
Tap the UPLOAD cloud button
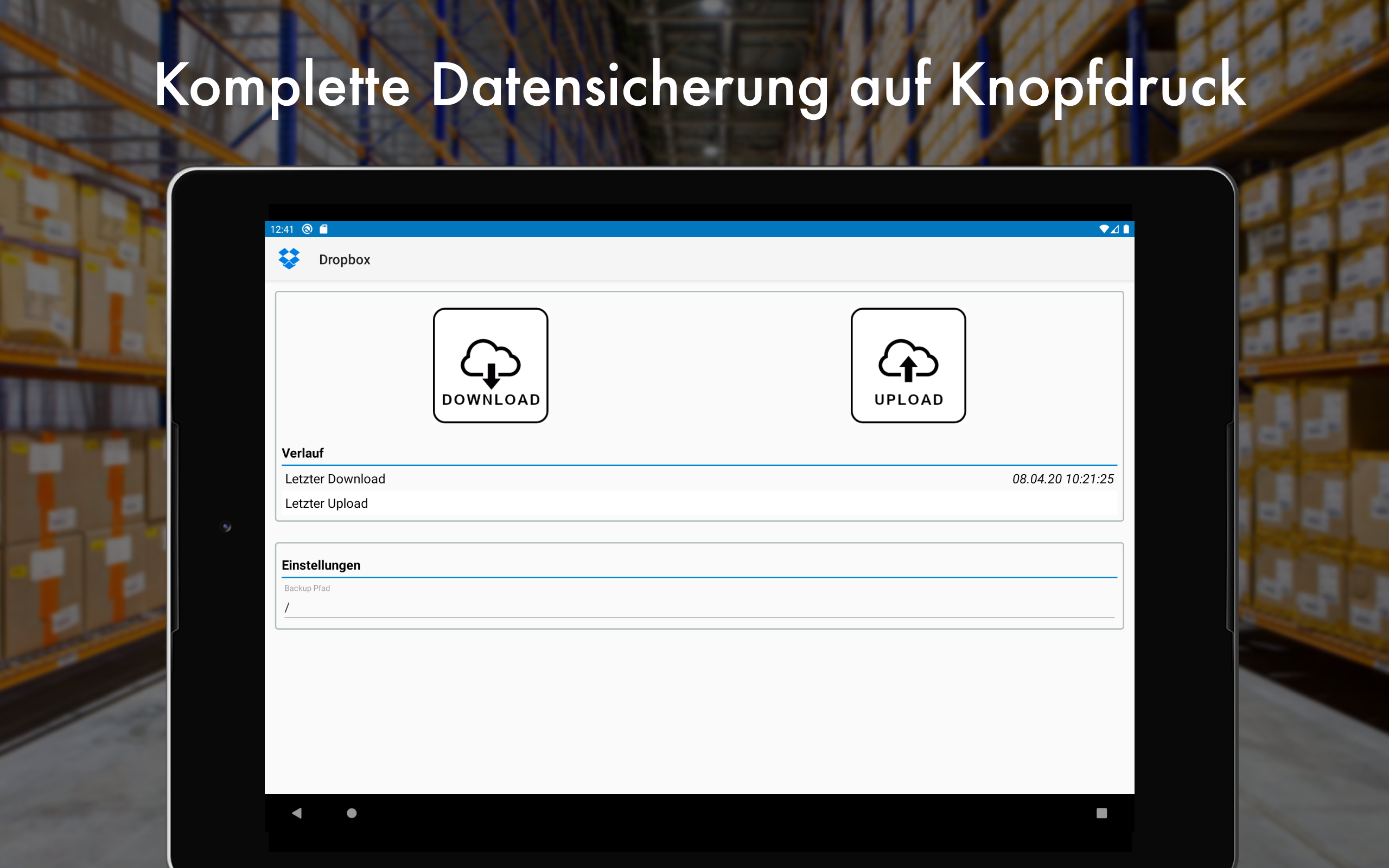(x=908, y=365)
